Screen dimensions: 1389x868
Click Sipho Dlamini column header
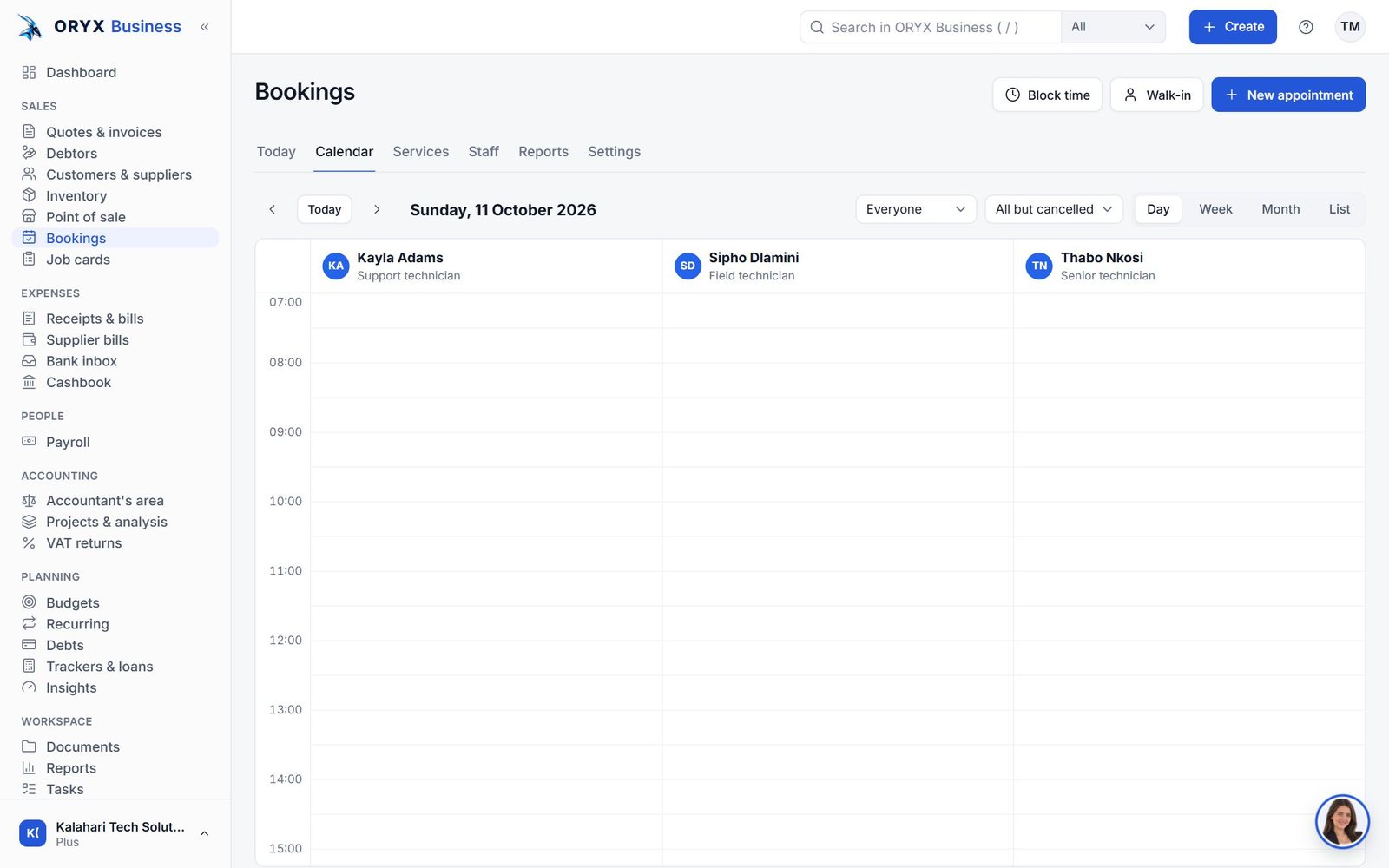coord(838,266)
